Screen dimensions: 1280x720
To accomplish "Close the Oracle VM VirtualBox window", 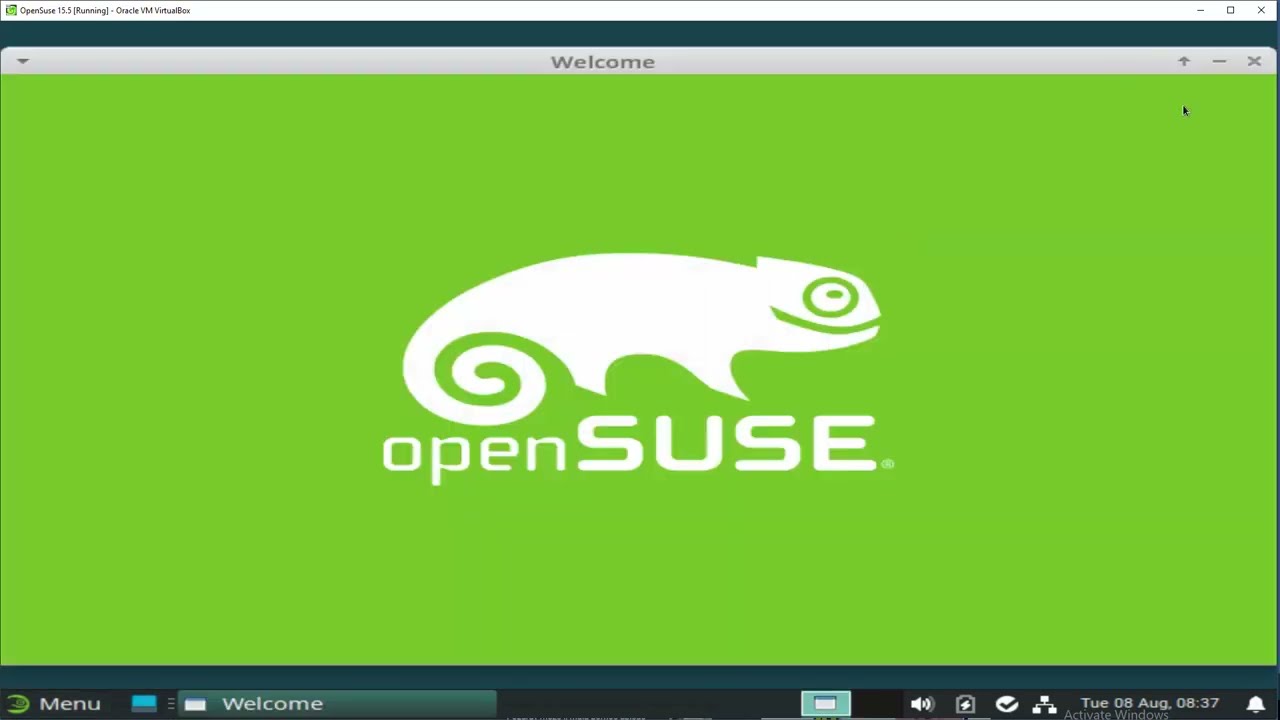I will click(1262, 10).
